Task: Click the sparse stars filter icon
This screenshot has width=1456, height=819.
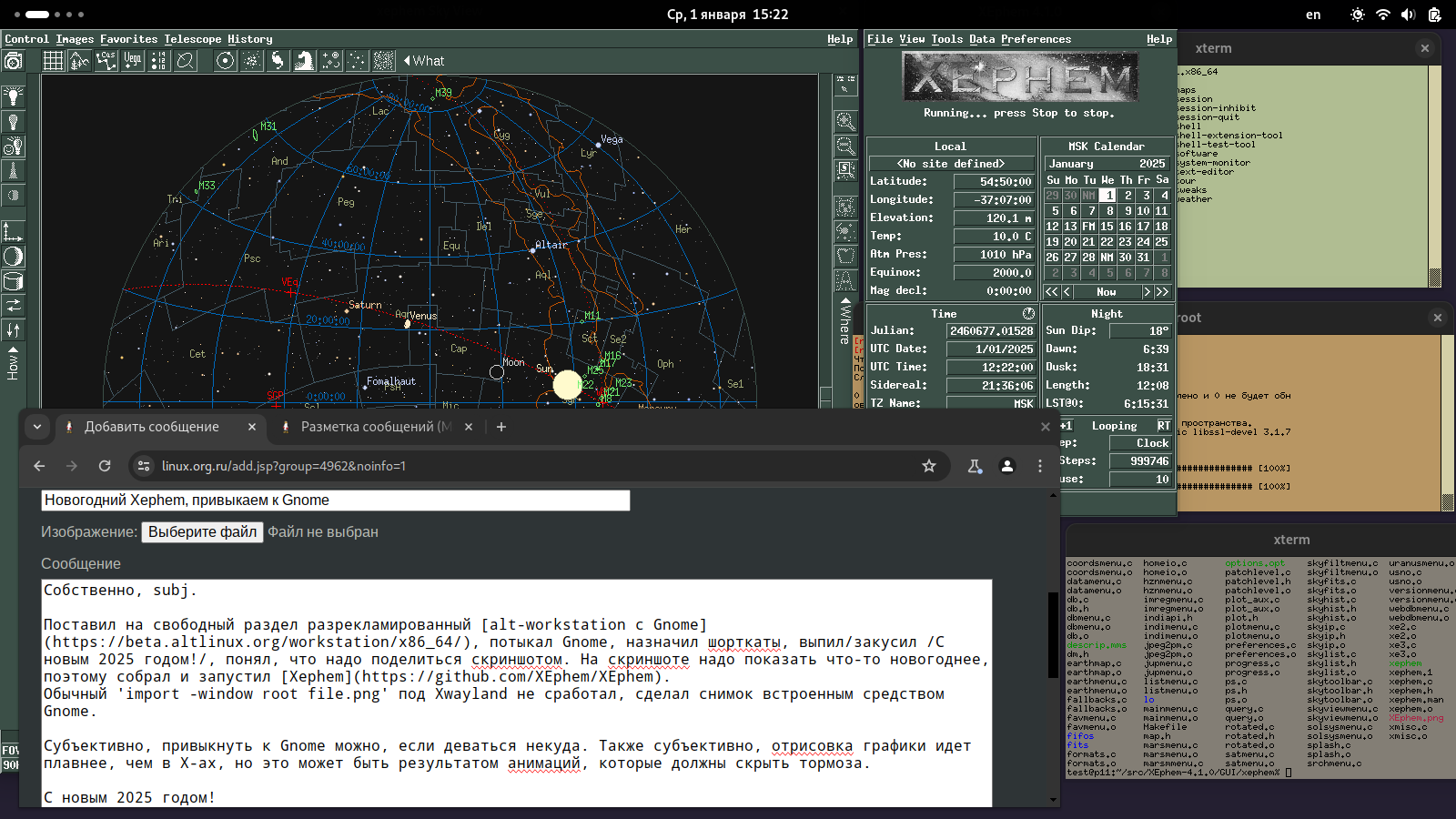Action: pos(358,61)
